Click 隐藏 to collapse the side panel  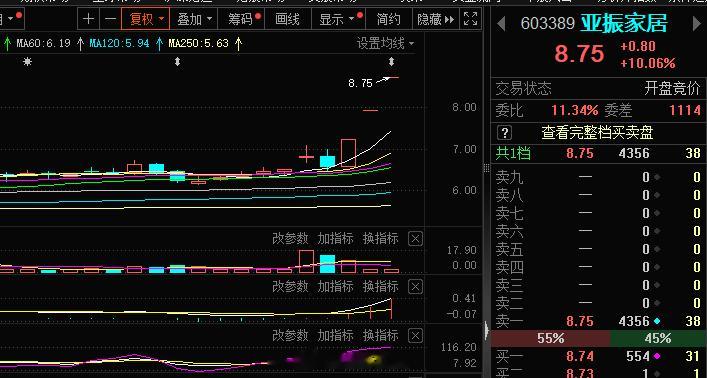click(436, 19)
